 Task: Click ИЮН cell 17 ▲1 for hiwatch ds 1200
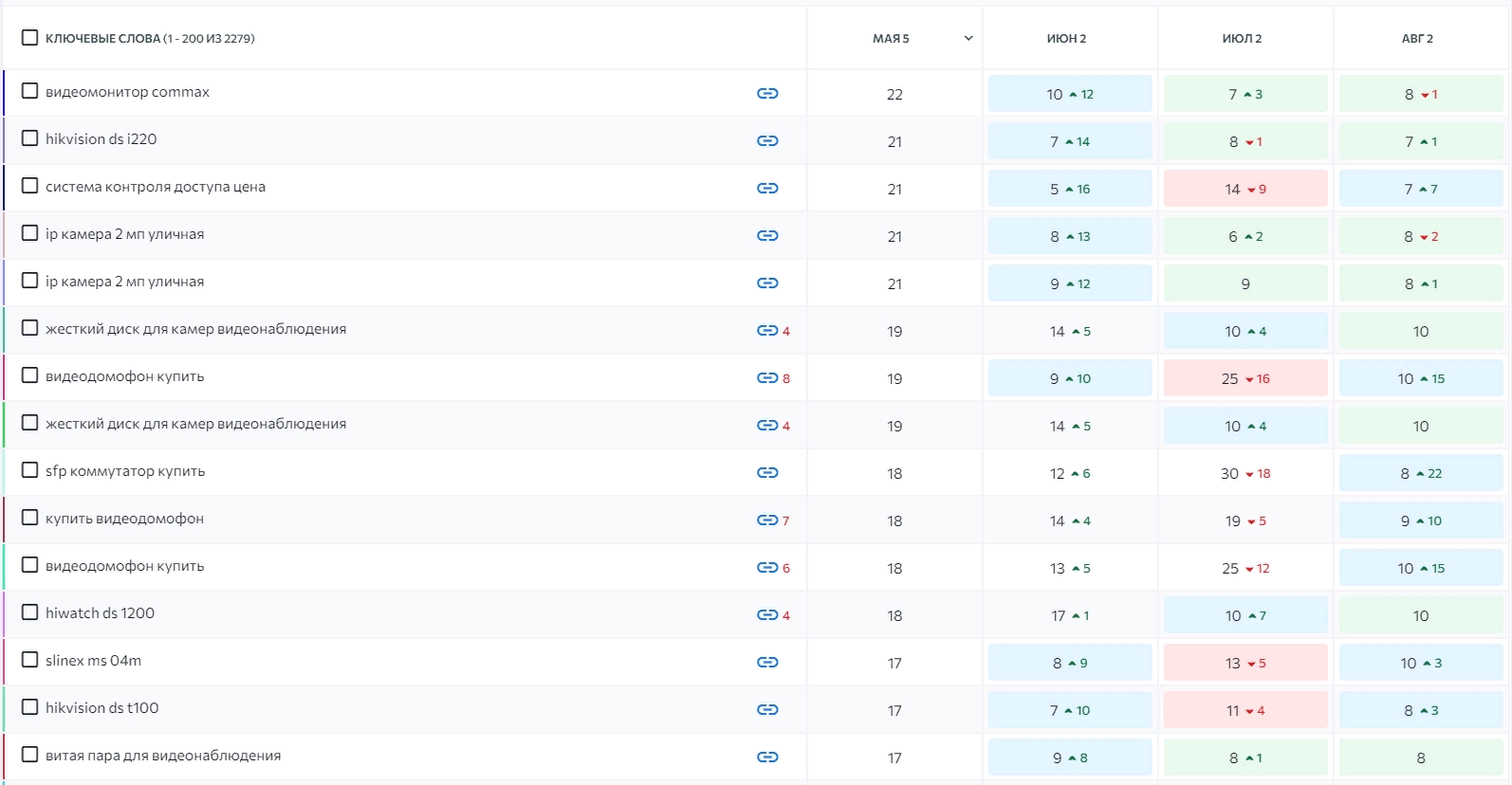click(x=1070, y=615)
